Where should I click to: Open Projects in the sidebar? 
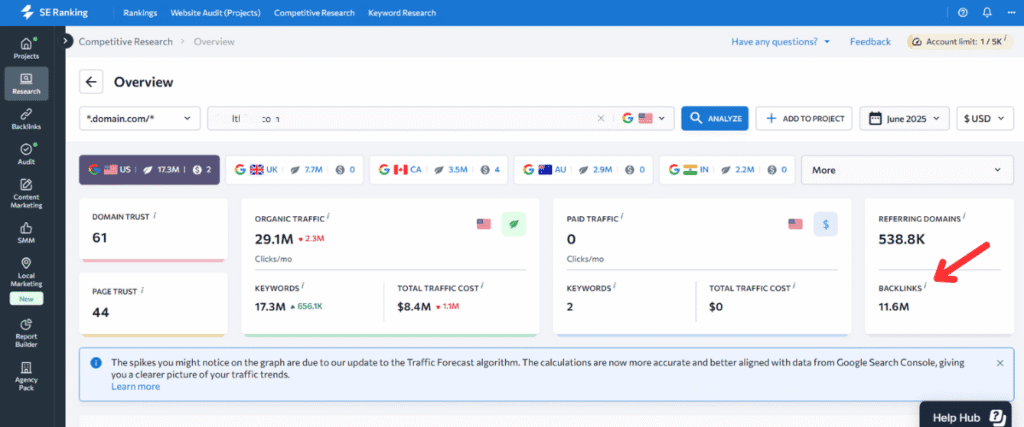(x=26, y=48)
